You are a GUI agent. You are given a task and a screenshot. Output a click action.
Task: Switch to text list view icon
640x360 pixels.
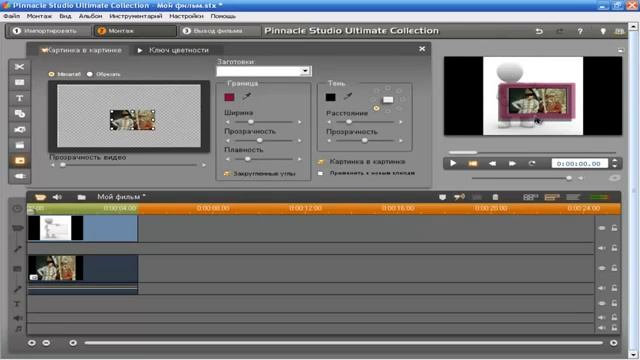point(573,197)
